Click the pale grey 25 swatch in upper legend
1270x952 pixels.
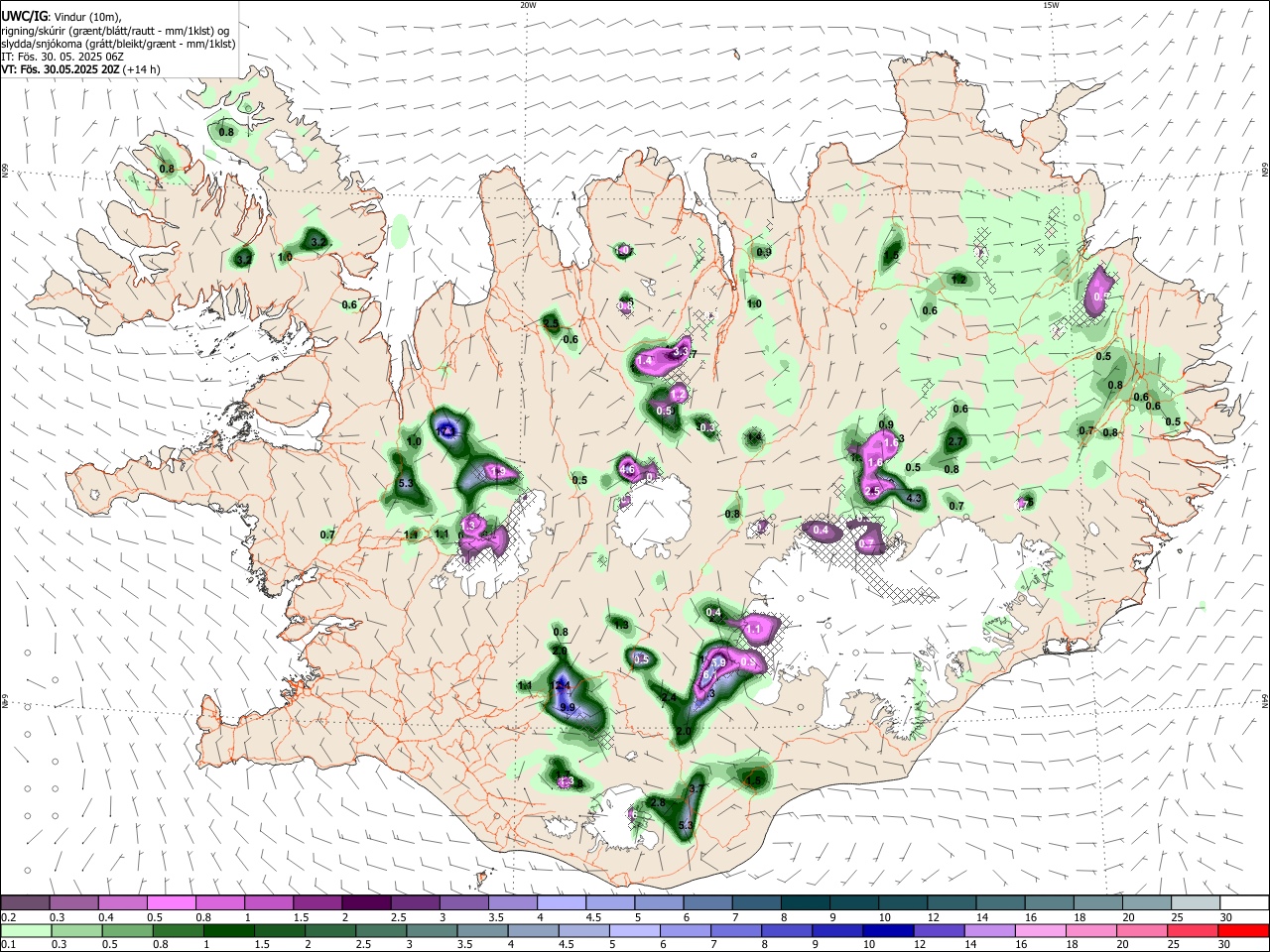coord(1195,903)
